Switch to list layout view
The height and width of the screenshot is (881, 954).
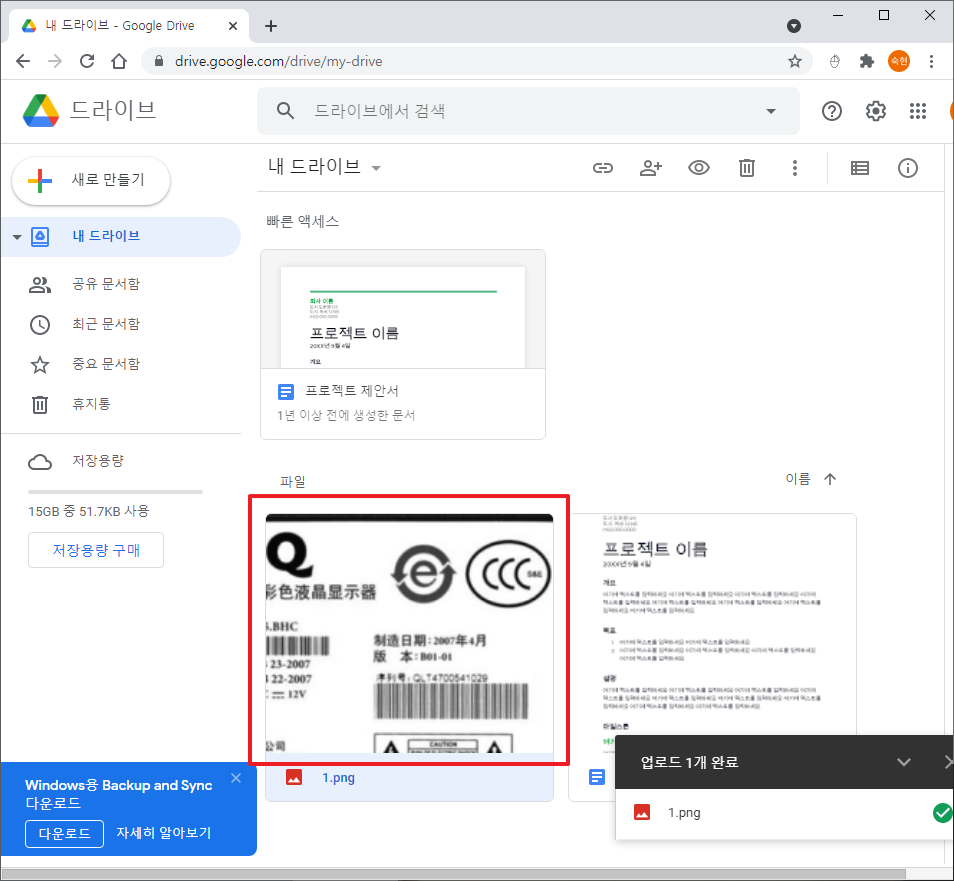[x=860, y=168]
